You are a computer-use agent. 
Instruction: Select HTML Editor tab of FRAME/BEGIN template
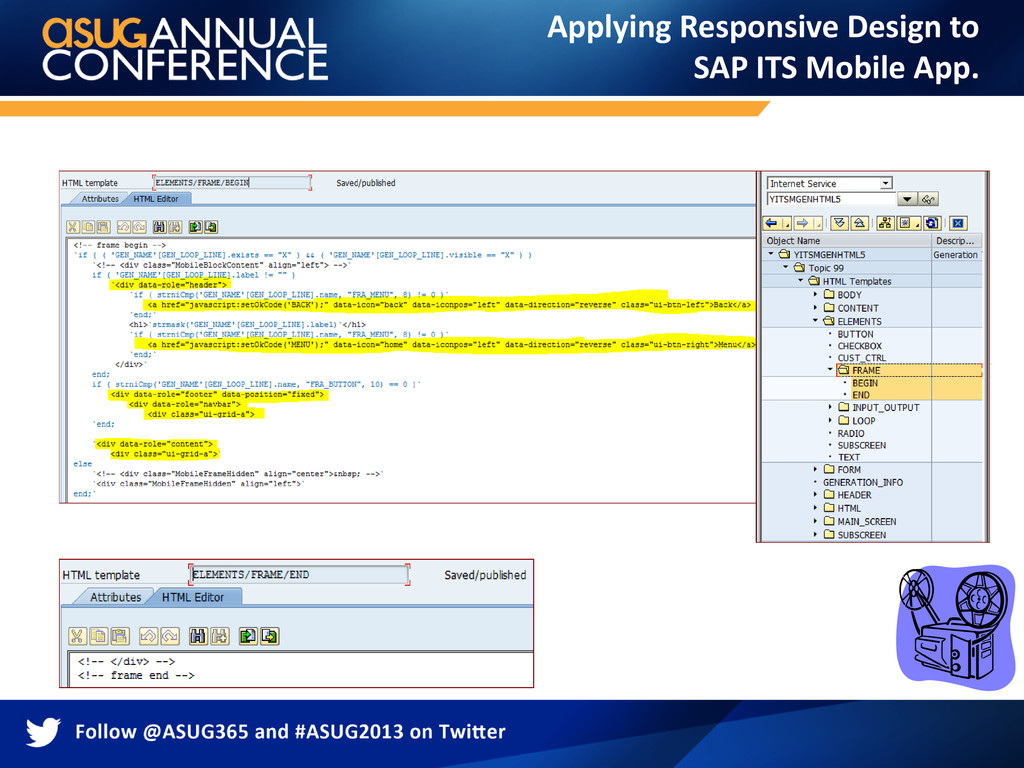[x=155, y=199]
